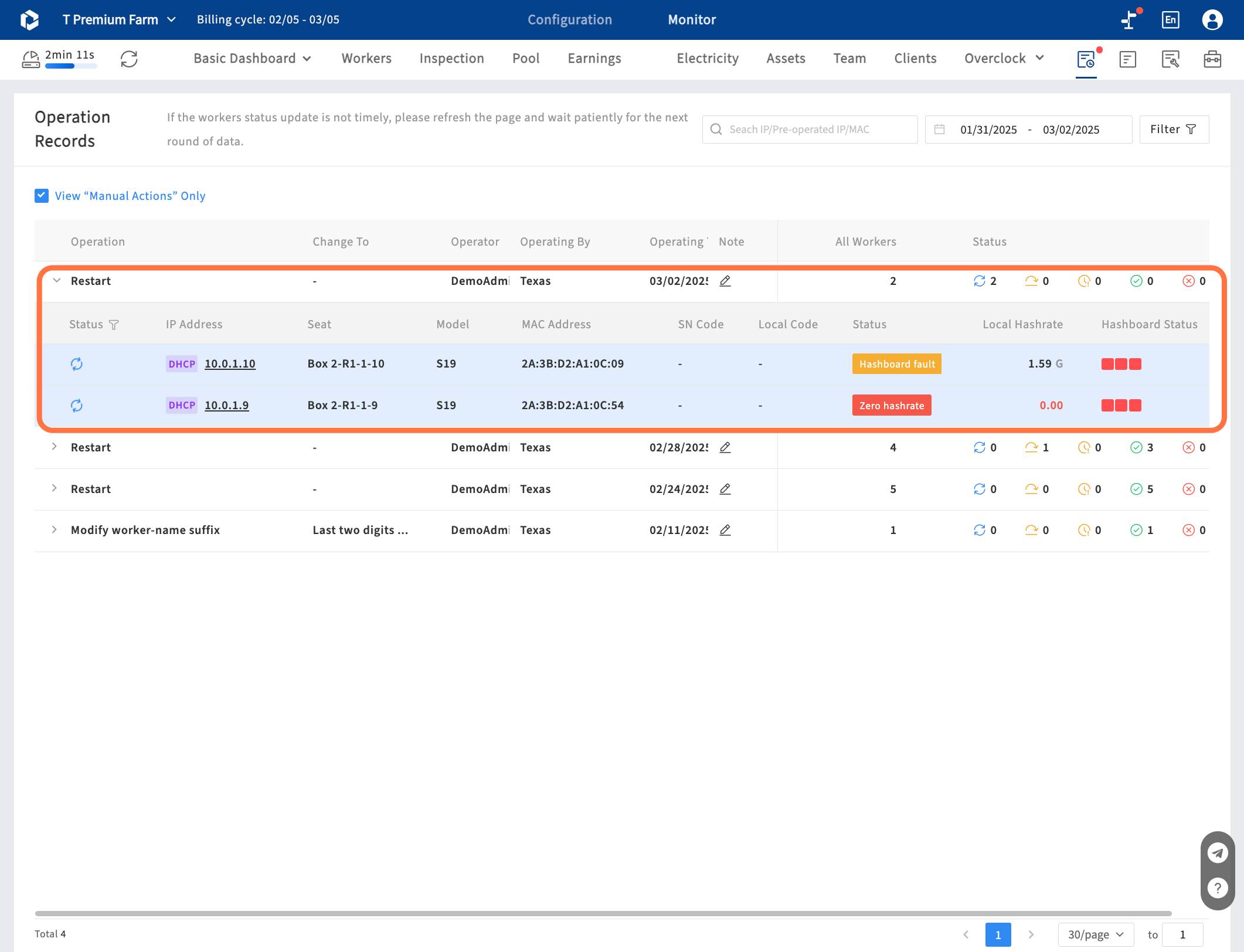The height and width of the screenshot is (952, 1244).
Task: Open IP link 10.0.1.10
Action: (x=230, y=364)
